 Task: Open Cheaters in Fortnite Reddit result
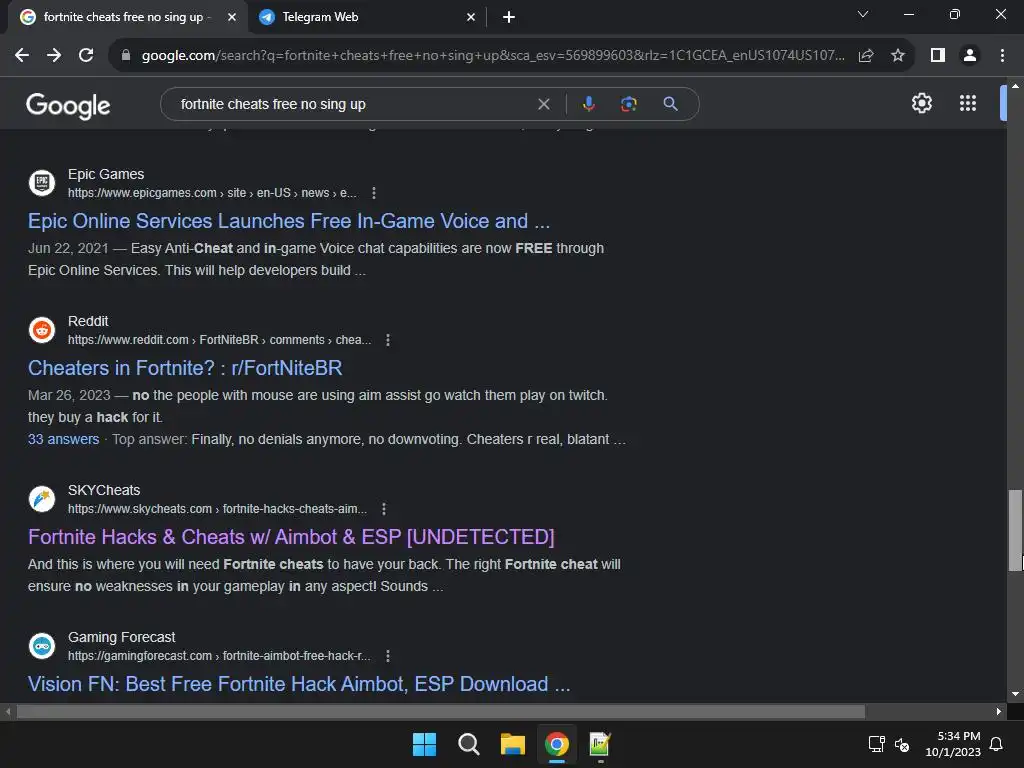click(x=185, y=368)
